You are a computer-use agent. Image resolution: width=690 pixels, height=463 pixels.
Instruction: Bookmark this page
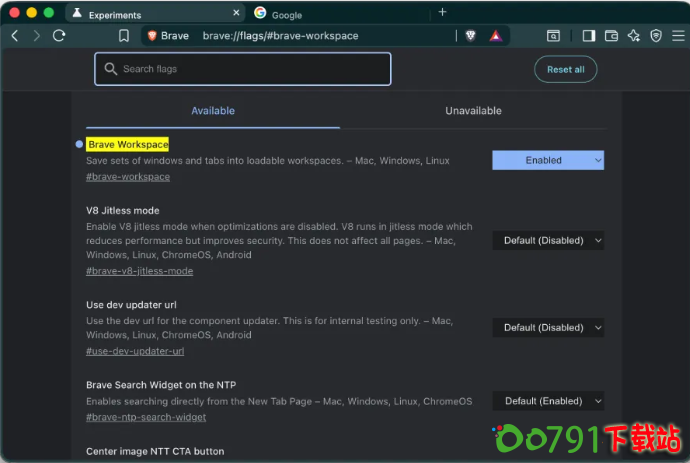point(124,36)
